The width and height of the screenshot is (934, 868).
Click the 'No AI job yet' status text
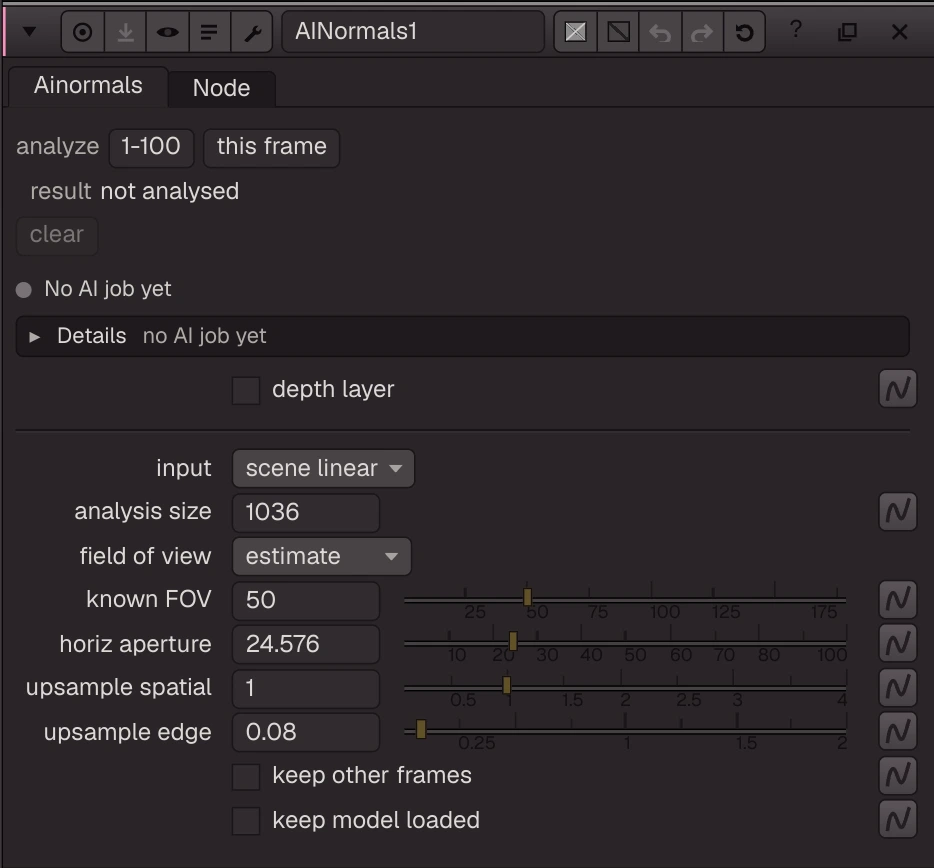tap(108, 290)
